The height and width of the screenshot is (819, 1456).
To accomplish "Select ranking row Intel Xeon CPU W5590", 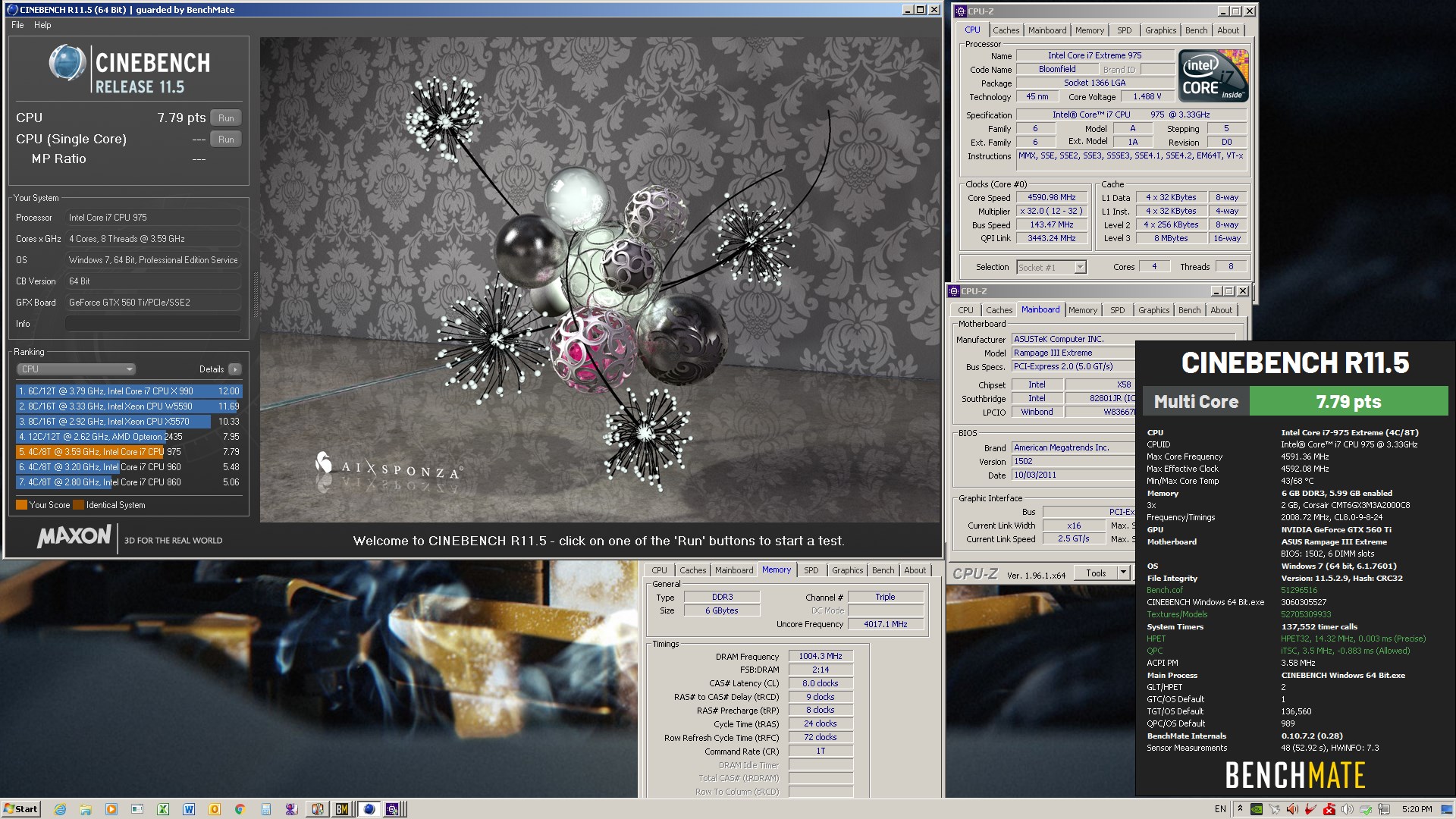I will 129,406.
